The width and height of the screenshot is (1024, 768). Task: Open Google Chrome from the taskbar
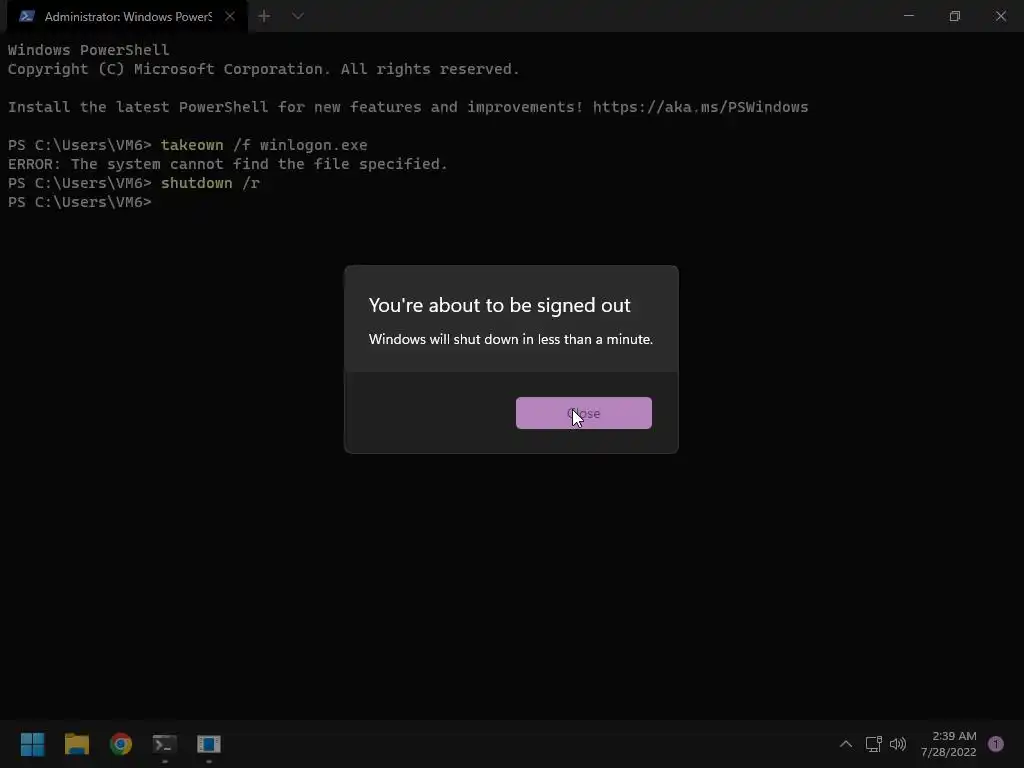pos(121,744)
